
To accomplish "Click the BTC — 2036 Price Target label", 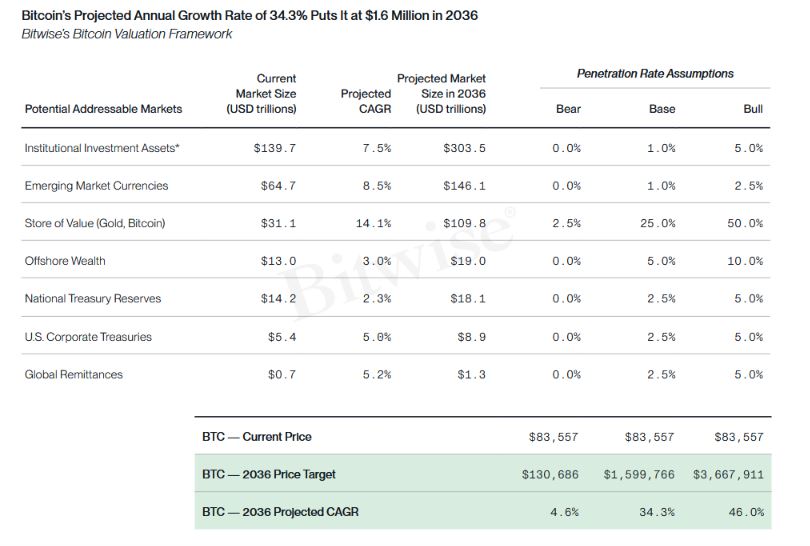I will coord(269,474).
